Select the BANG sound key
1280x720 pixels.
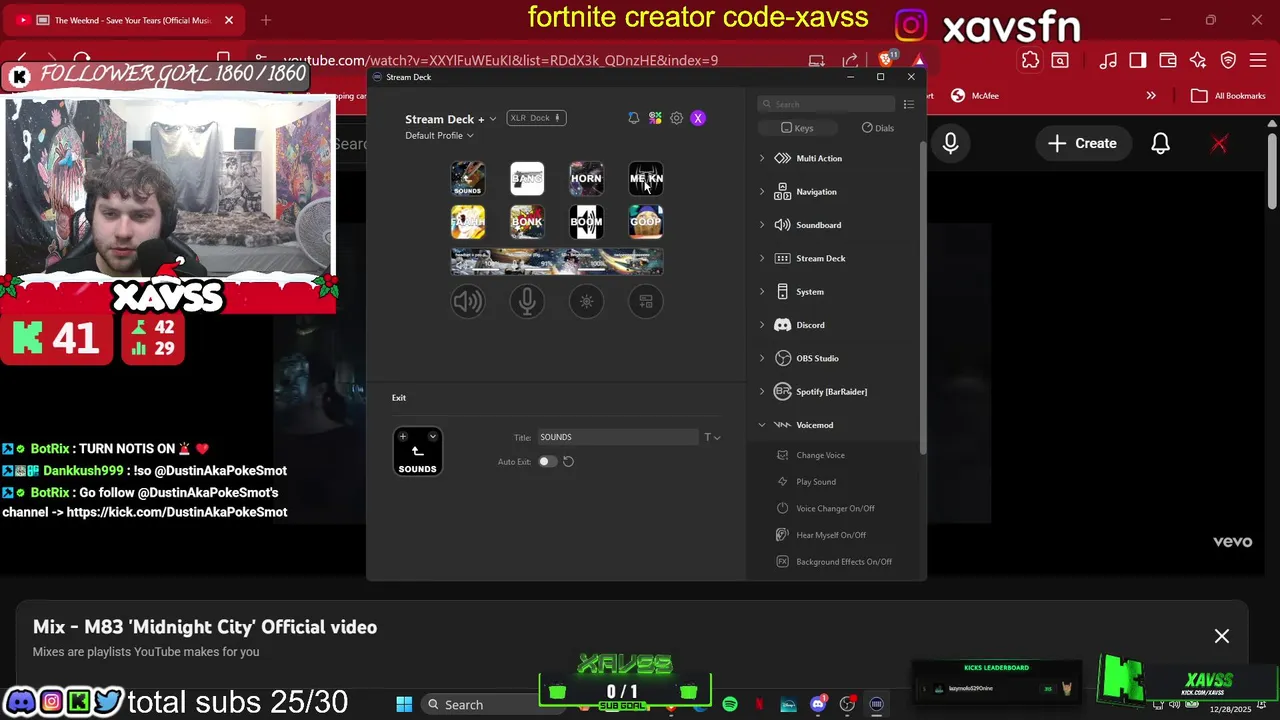click(x=527, y=179)
